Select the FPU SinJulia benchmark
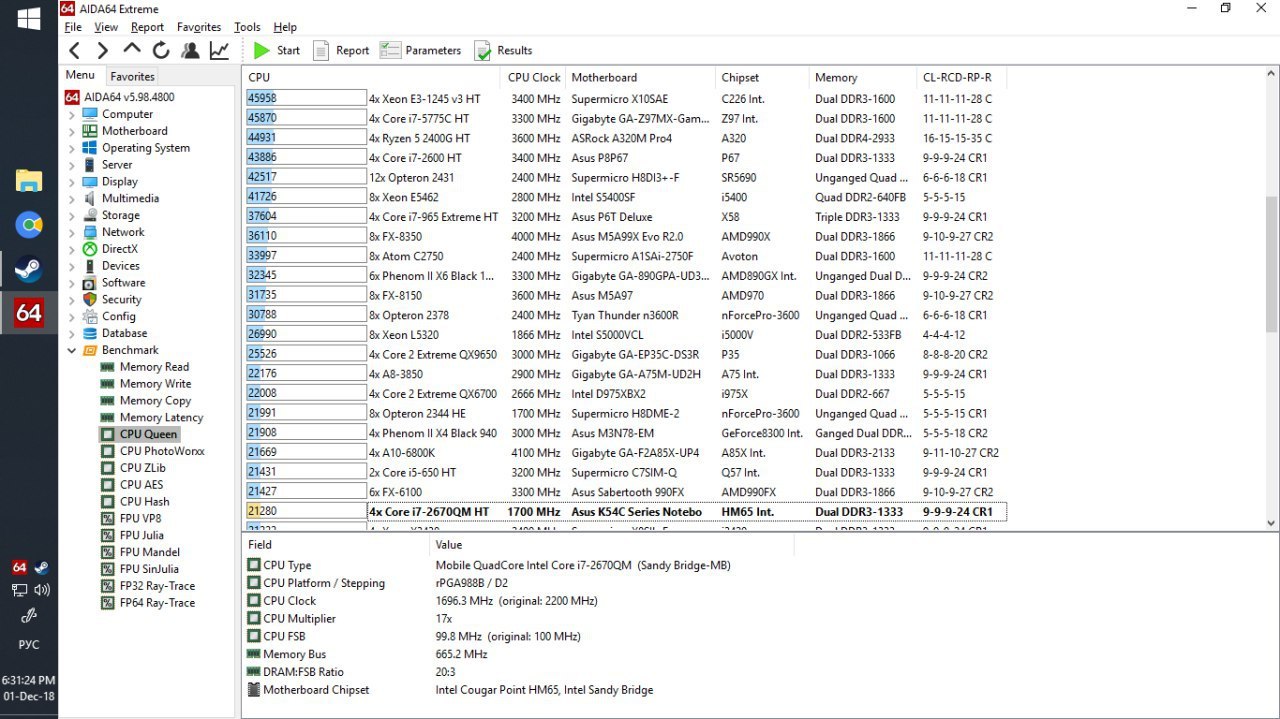This screenshot has height=719, width=1280. click(x=140, y=569)
